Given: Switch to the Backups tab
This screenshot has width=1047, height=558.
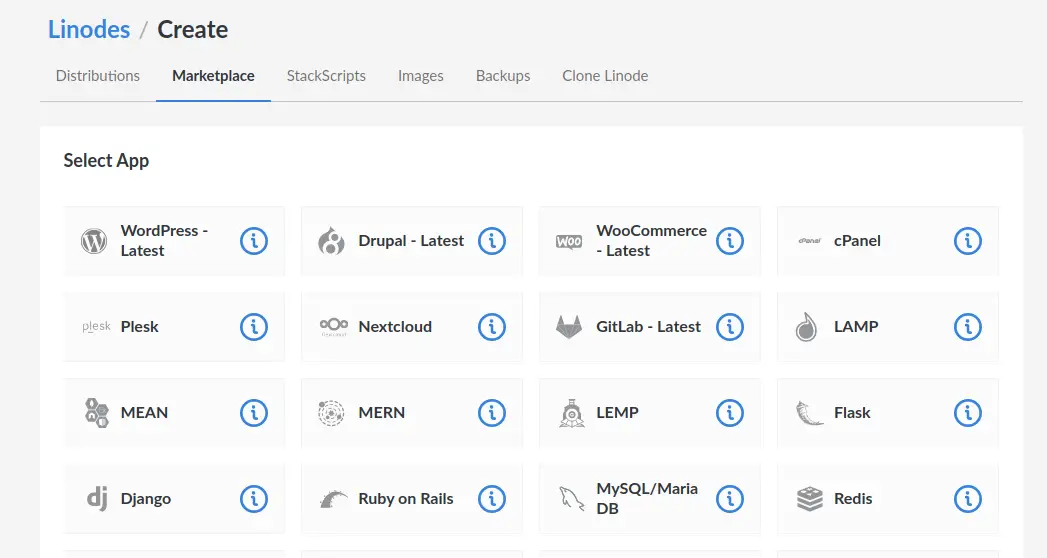Looking at the screenshot, I should click(503, 76).
